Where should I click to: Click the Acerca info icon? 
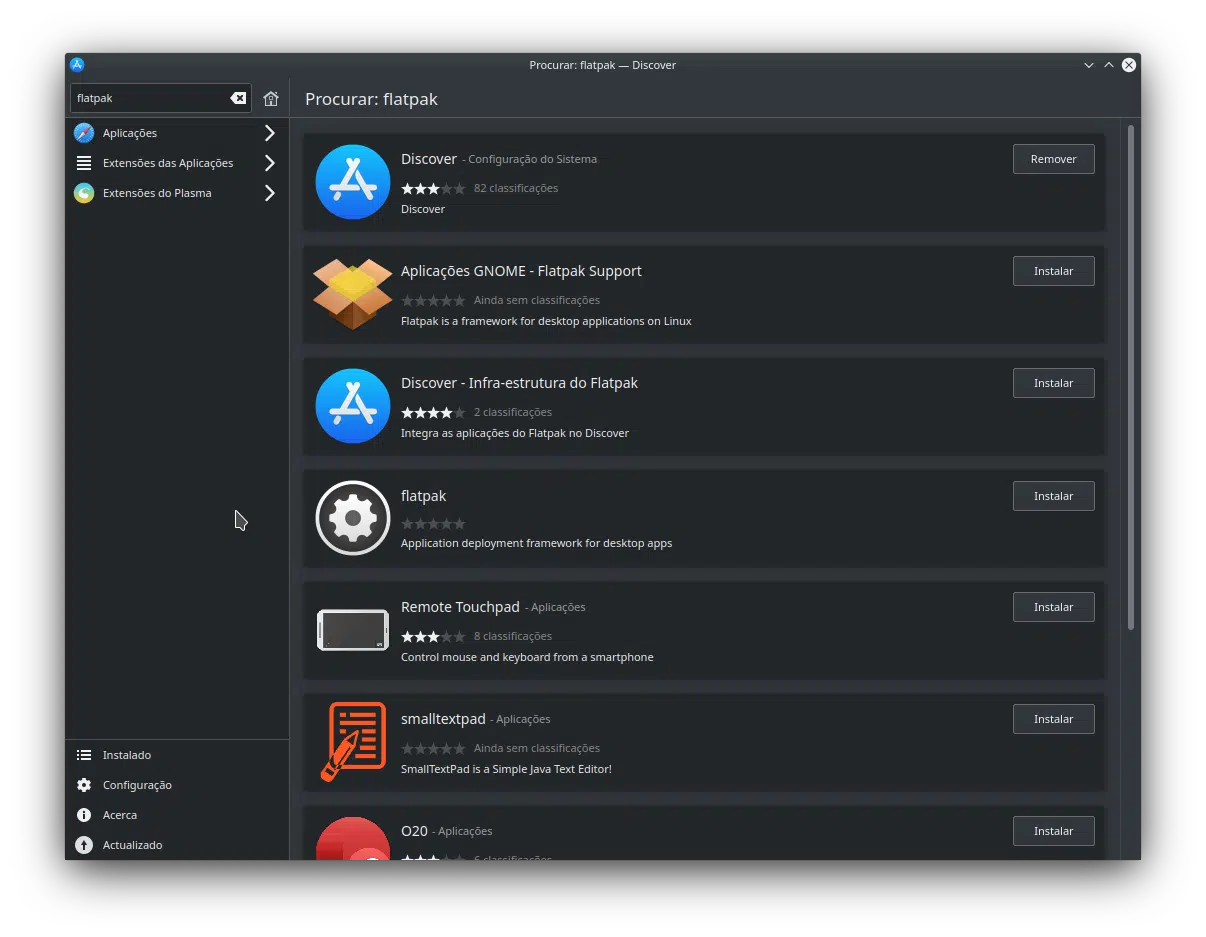84,815
